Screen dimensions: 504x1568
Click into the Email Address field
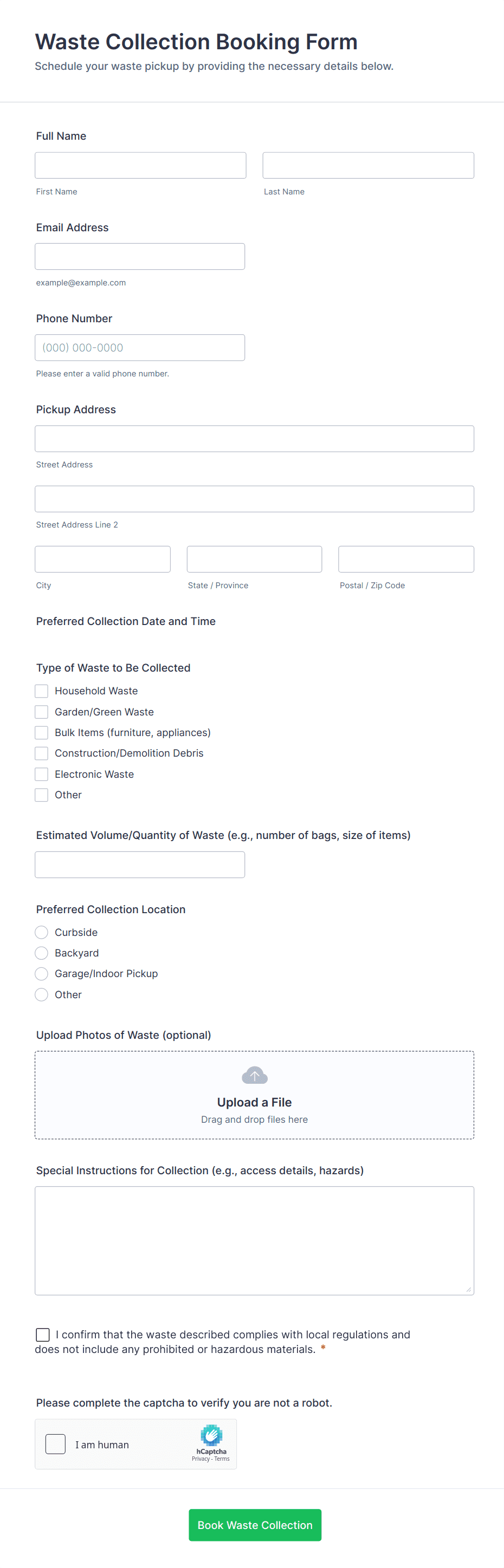click(x=140, y=256)
